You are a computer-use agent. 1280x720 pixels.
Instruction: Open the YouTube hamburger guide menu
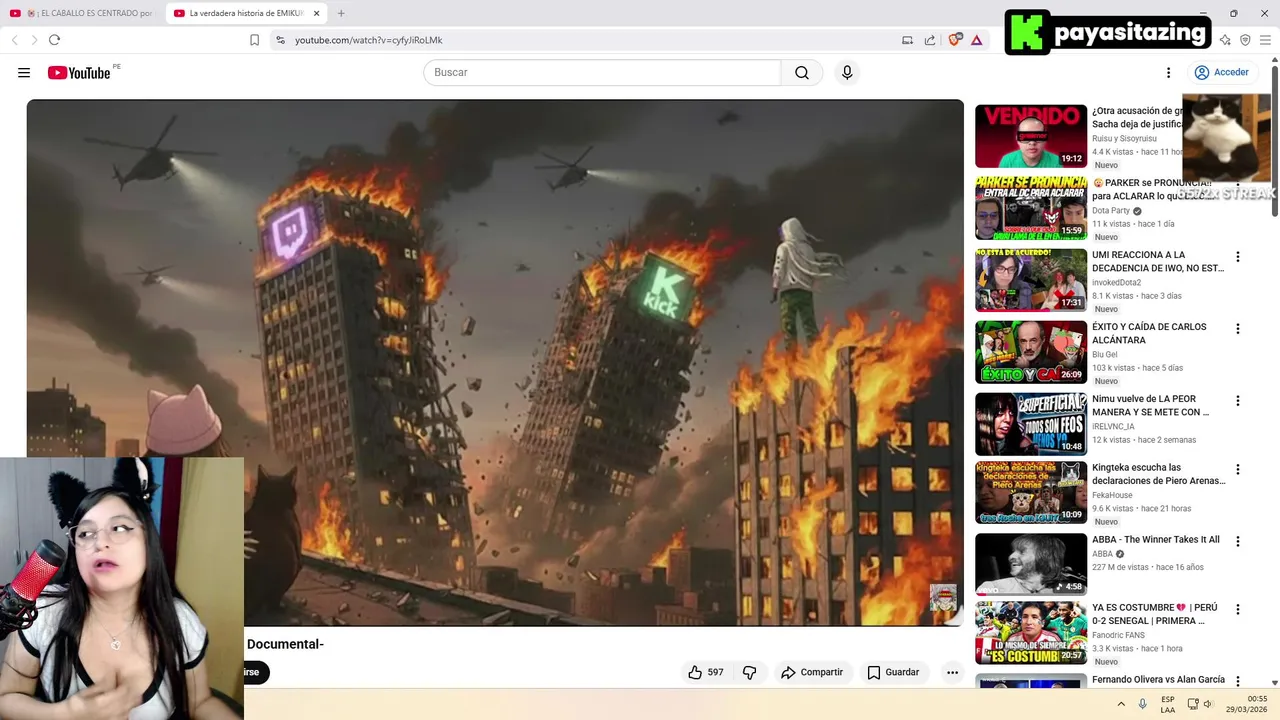tap(24, 72)
